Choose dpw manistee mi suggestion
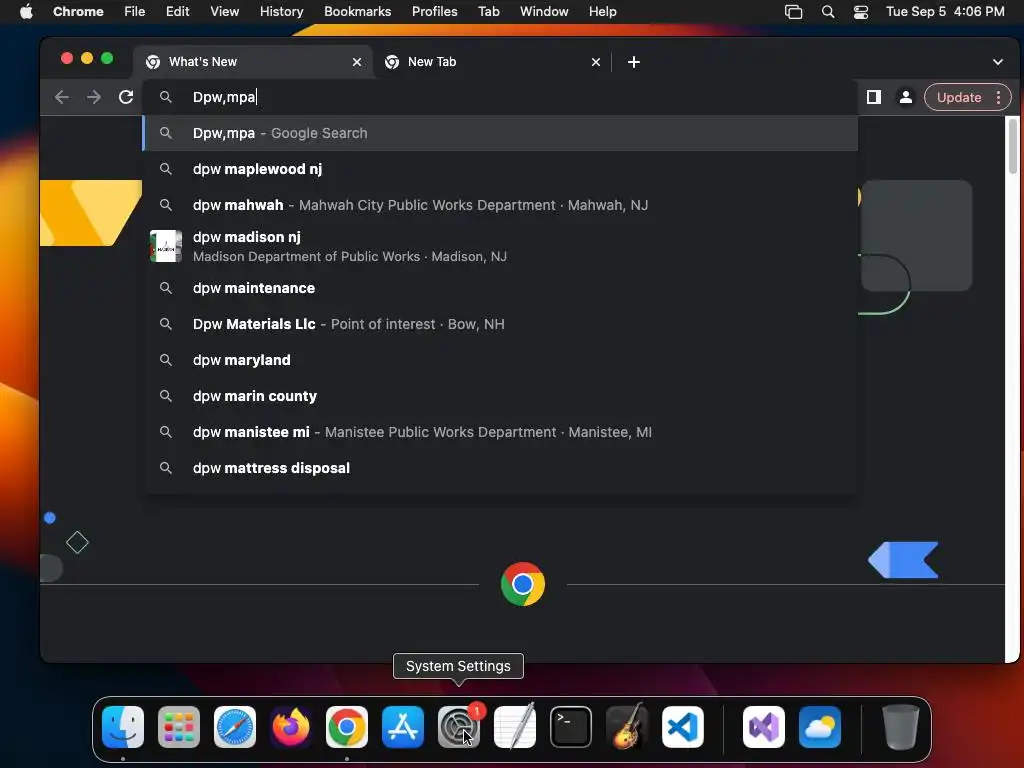Screen dimensions: 1024x768 [x=500, y=432]
